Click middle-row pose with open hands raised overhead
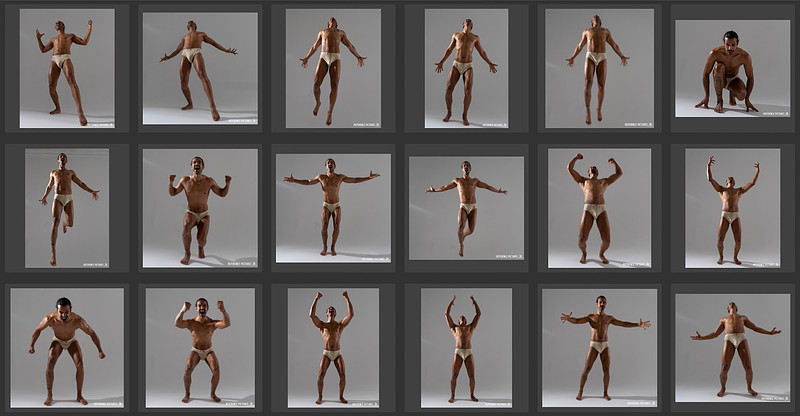 tap(732, 208)
